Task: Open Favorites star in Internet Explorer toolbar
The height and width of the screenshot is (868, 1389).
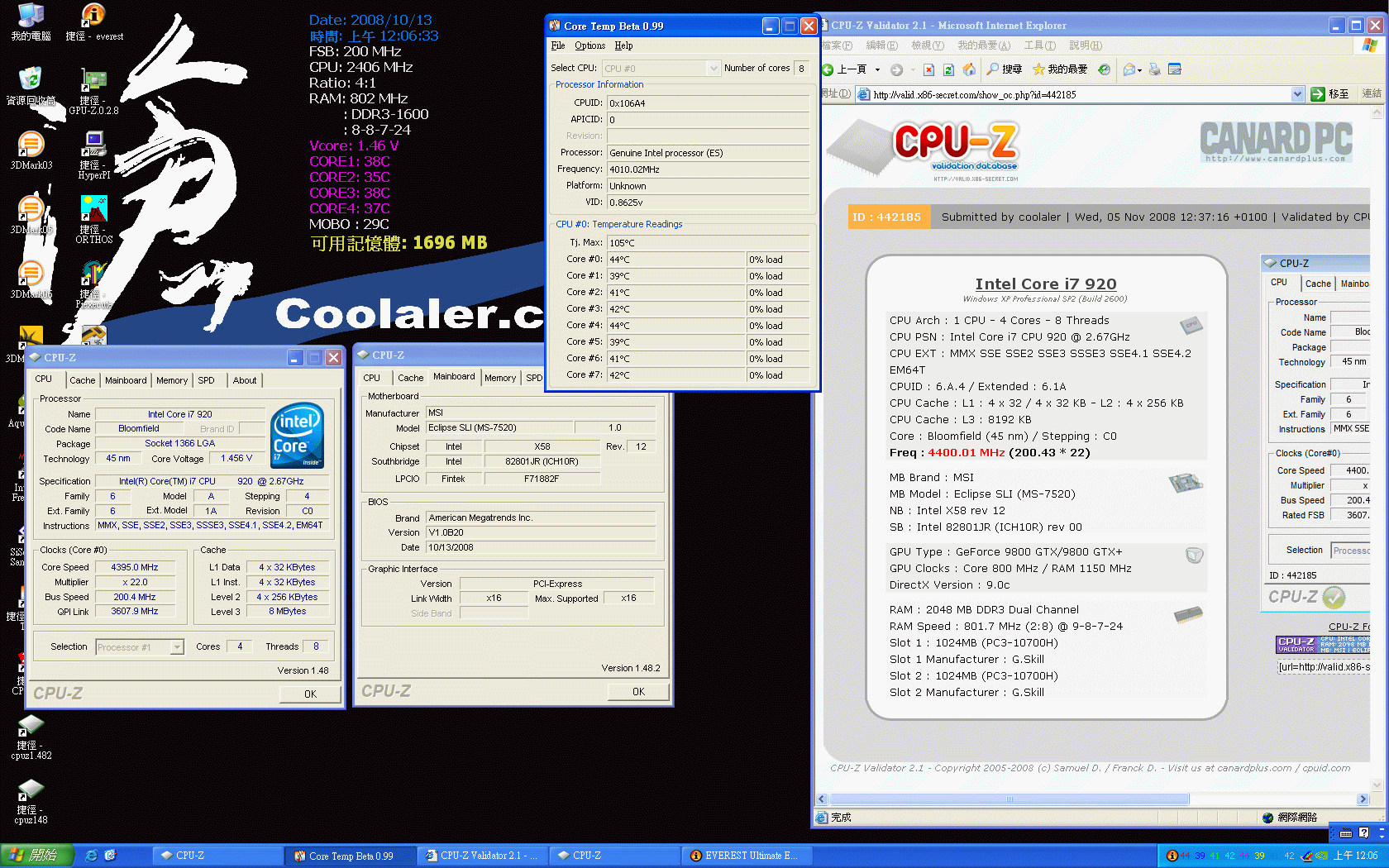Action: [1038, 69]
